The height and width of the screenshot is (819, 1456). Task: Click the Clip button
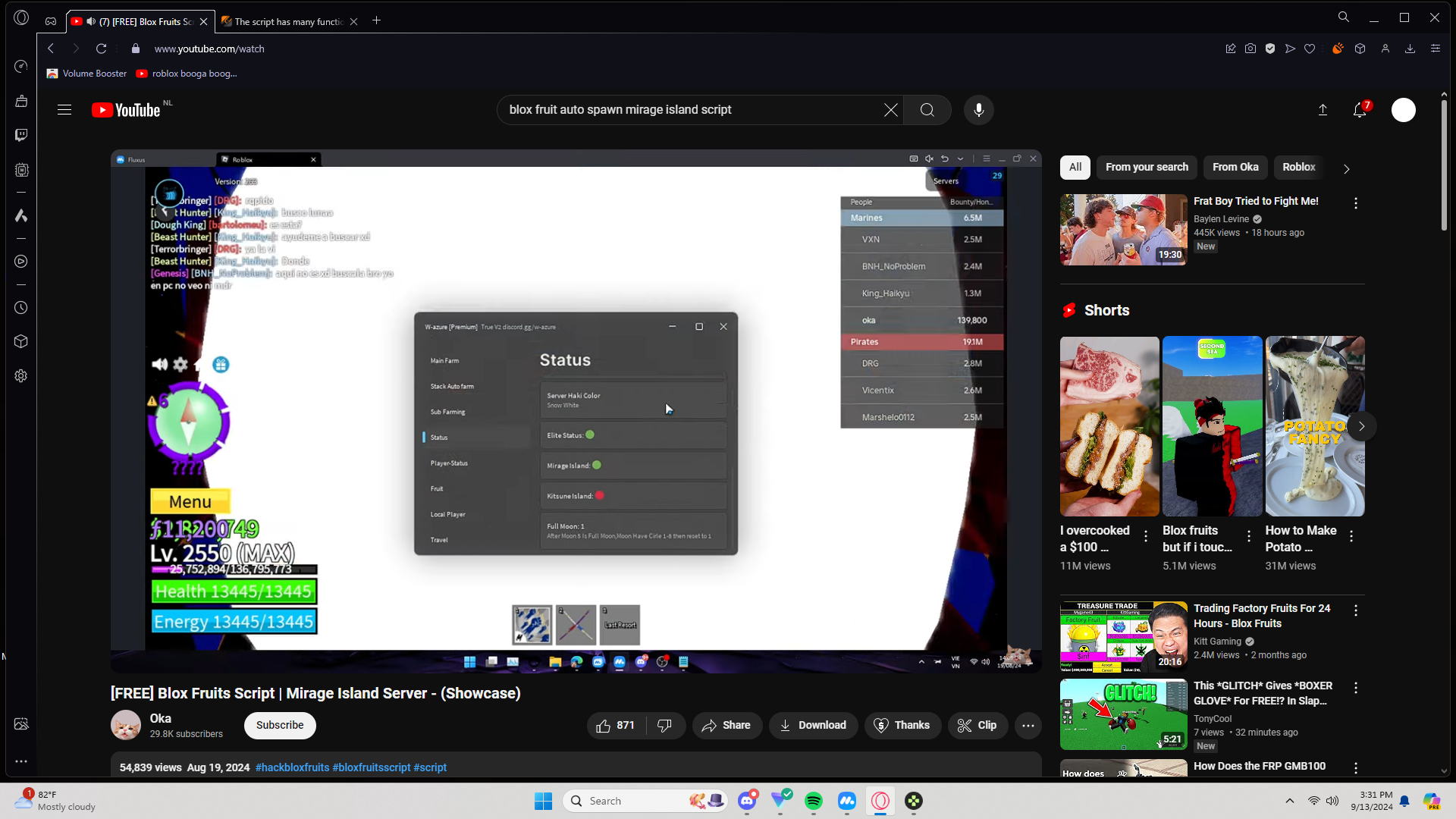click(977, 726)
